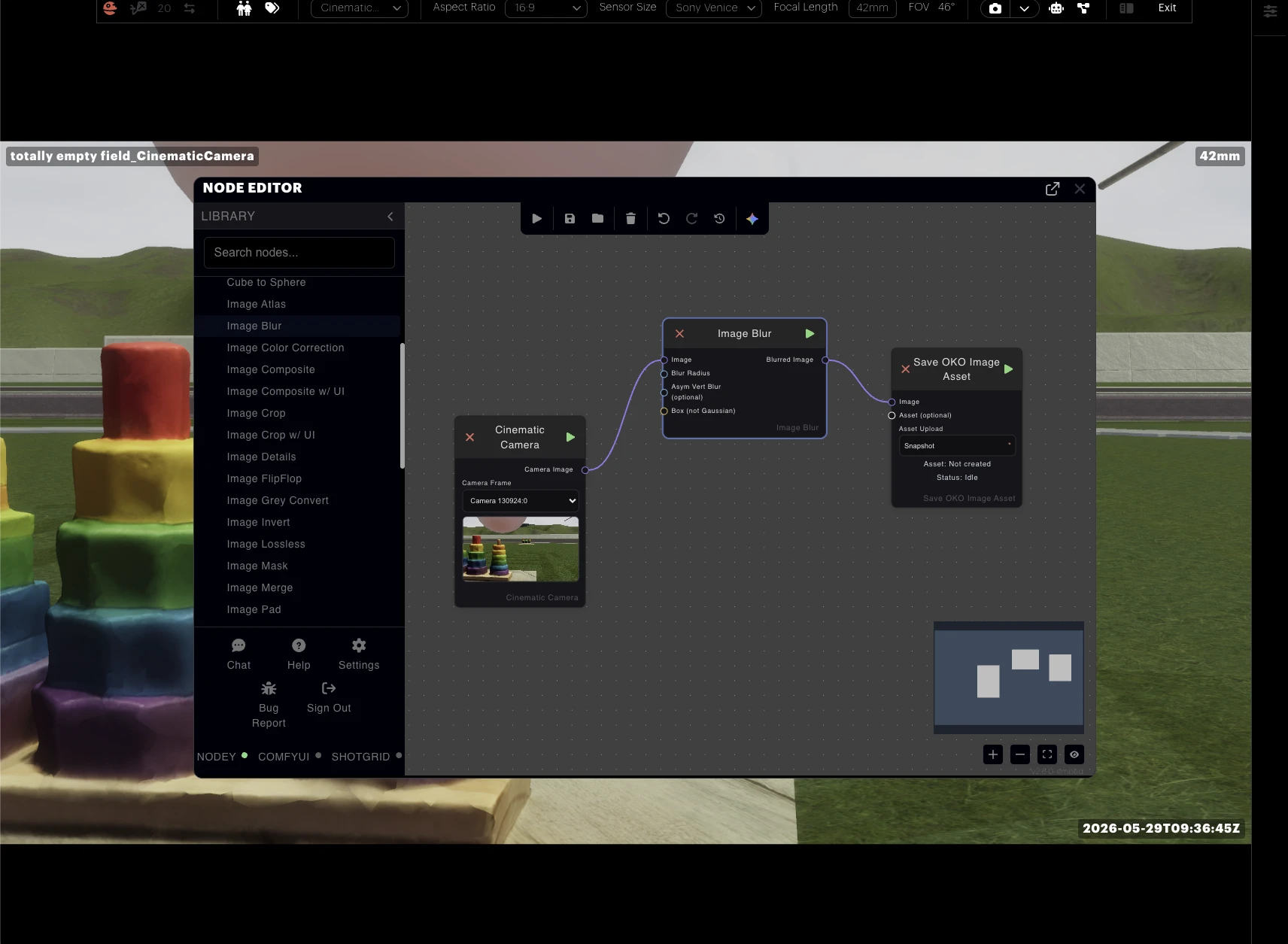Pick Image Composite from the list
This screenshot has height=944, width=1288.
coord(271,370)
